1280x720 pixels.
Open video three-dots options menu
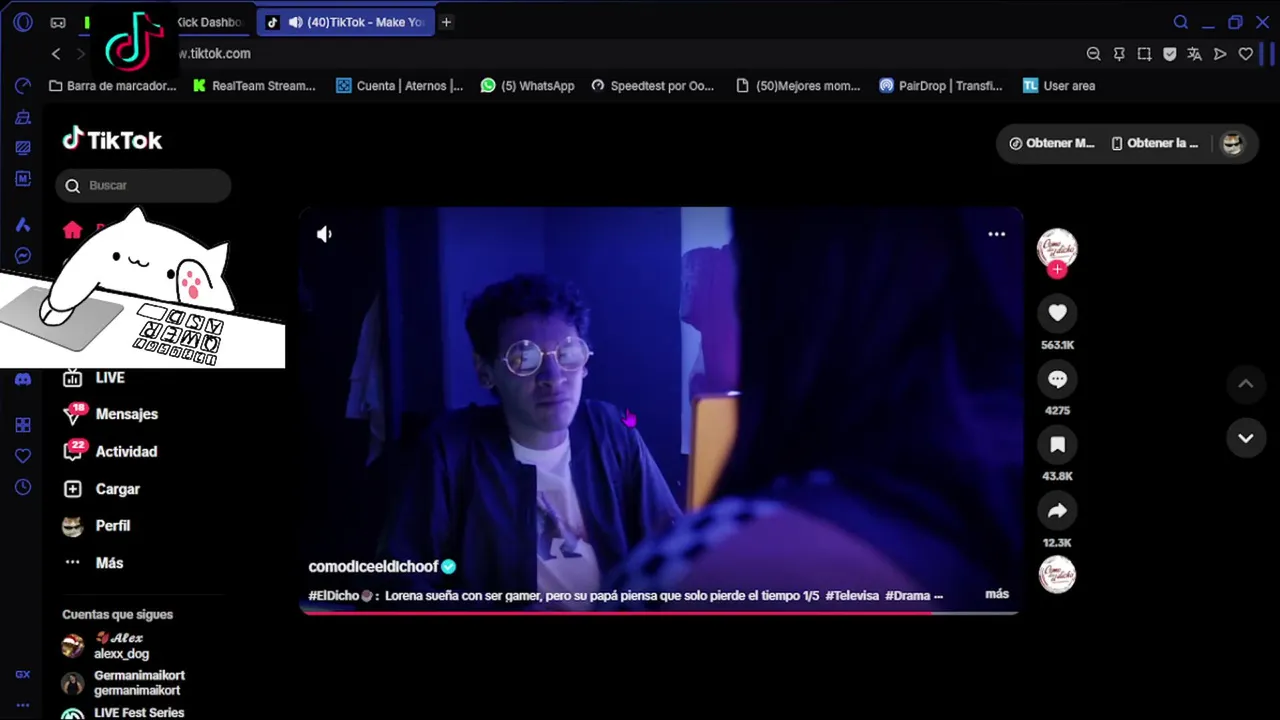pos(996,234)
